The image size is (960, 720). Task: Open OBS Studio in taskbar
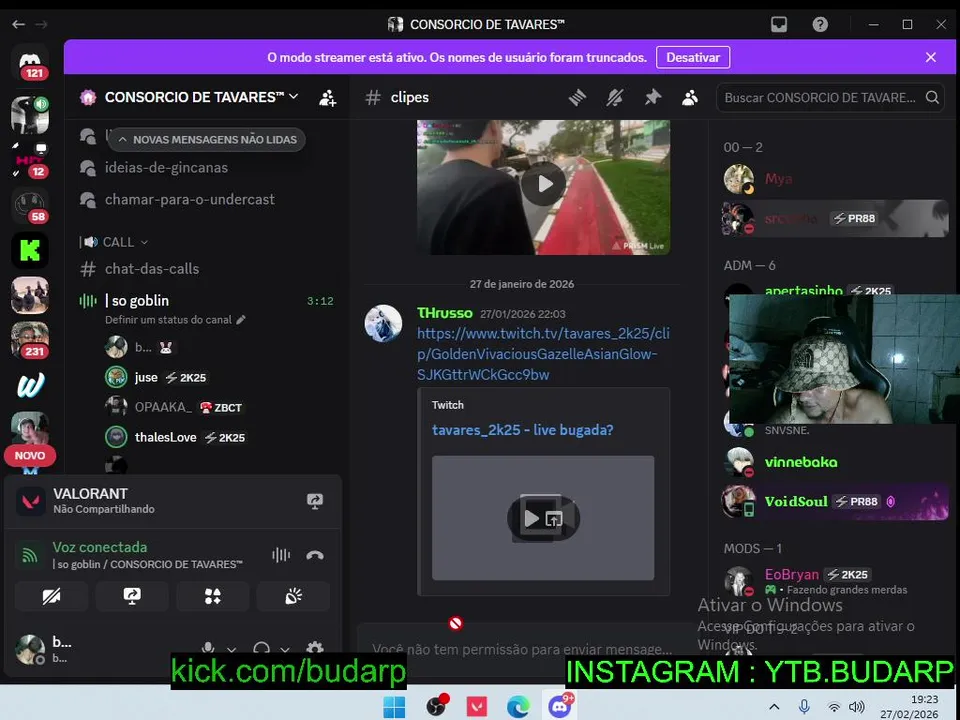437,706
